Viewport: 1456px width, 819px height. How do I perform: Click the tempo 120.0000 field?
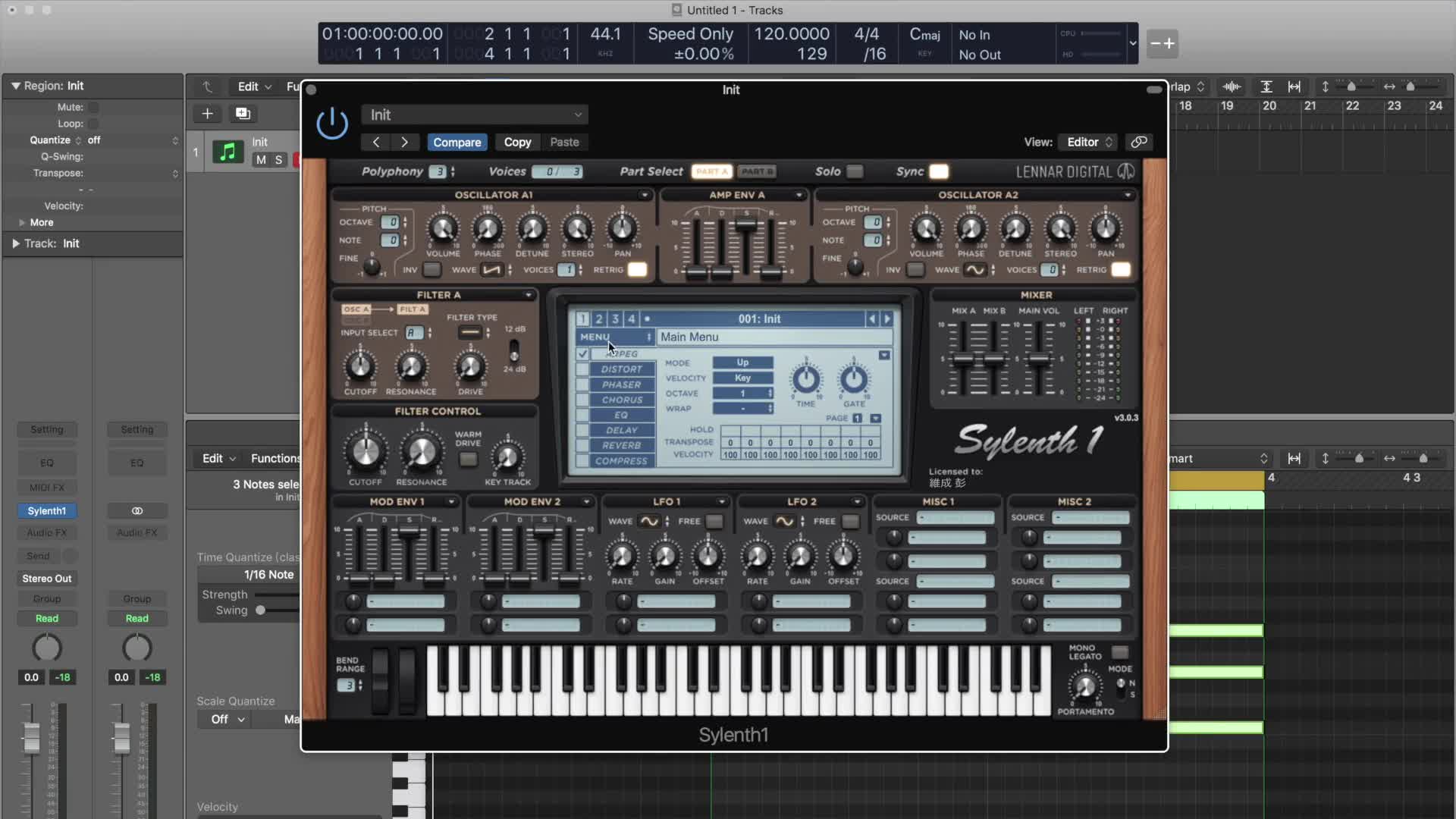(791, 34)
